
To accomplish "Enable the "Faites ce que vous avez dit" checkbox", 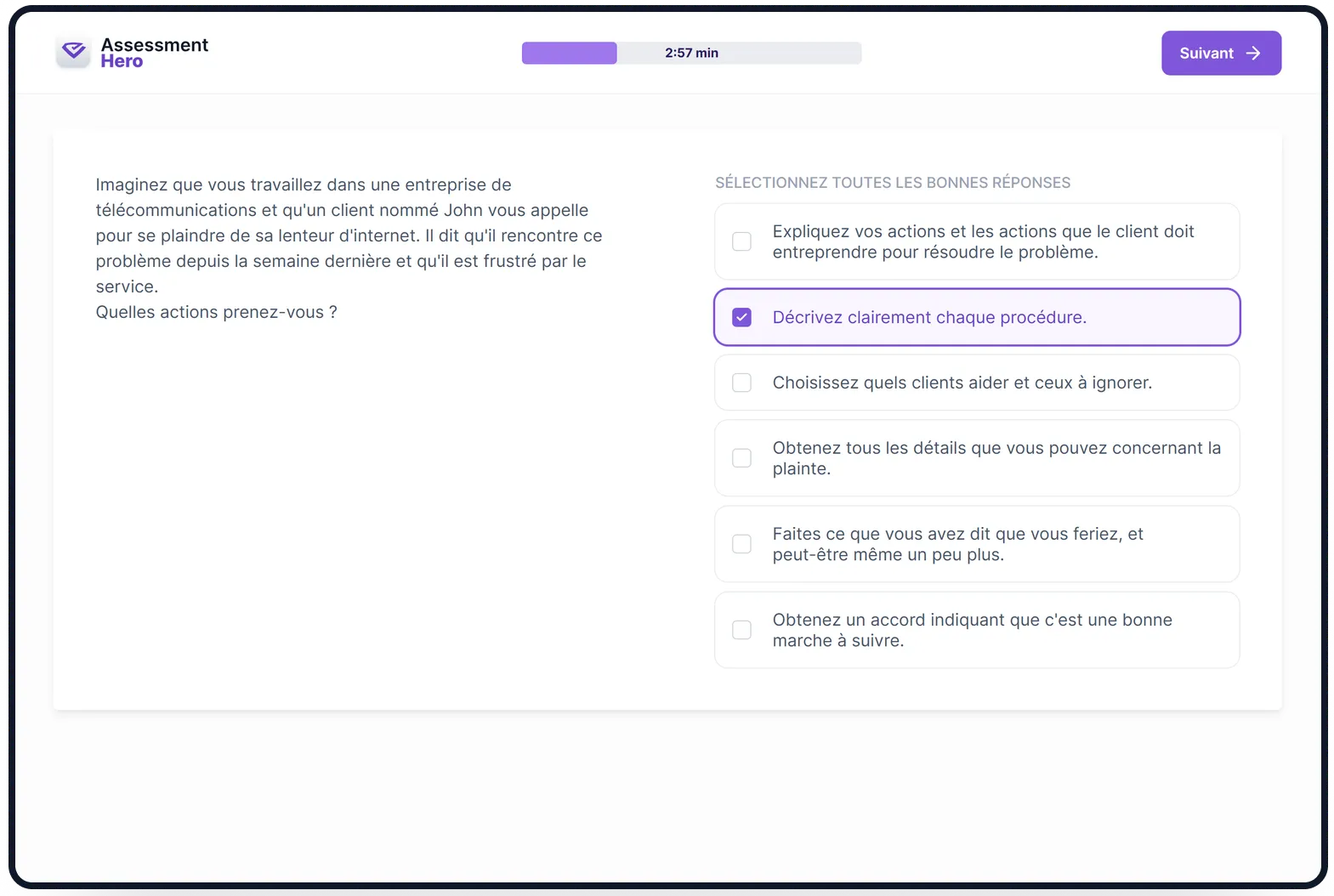I will pos(742,544).
